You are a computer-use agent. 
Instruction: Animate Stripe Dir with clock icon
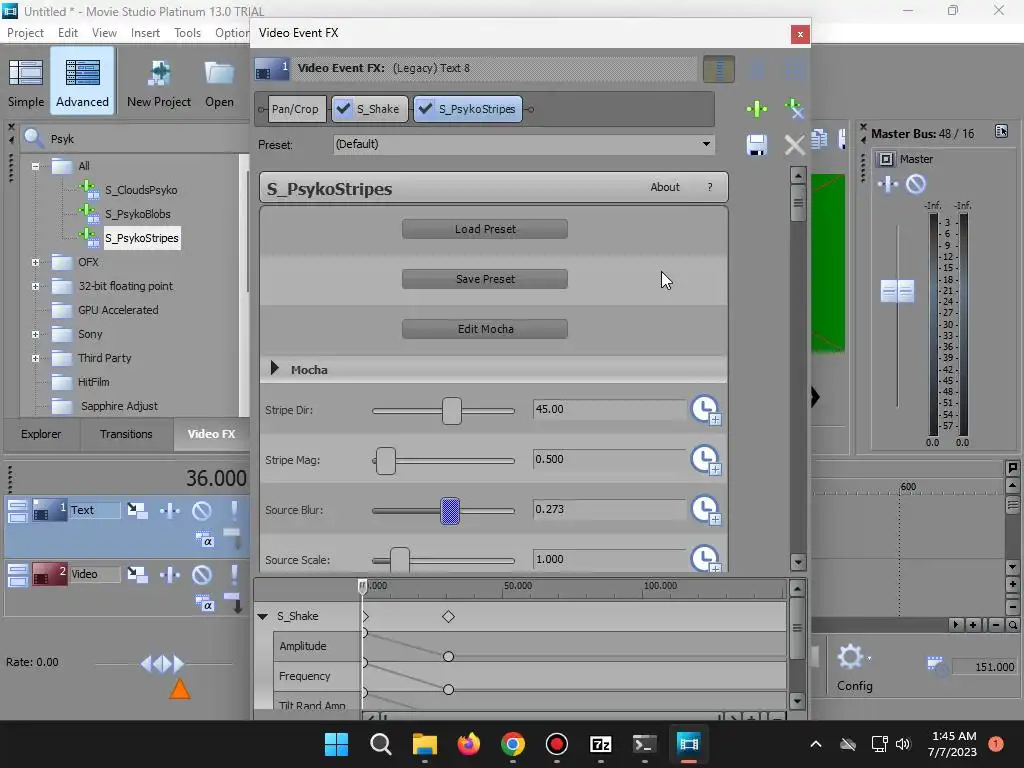pyautogui.click(x=705, y=410)
